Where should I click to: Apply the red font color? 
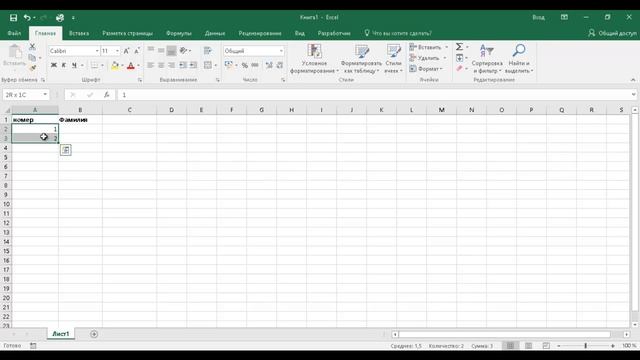pos(131,65)
